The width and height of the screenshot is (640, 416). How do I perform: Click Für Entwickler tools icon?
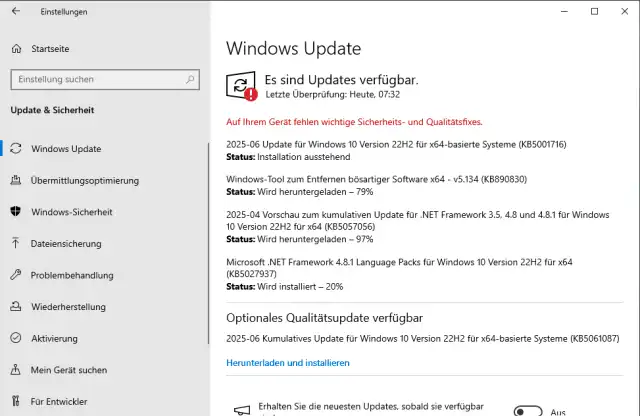(x=16, y=401)
